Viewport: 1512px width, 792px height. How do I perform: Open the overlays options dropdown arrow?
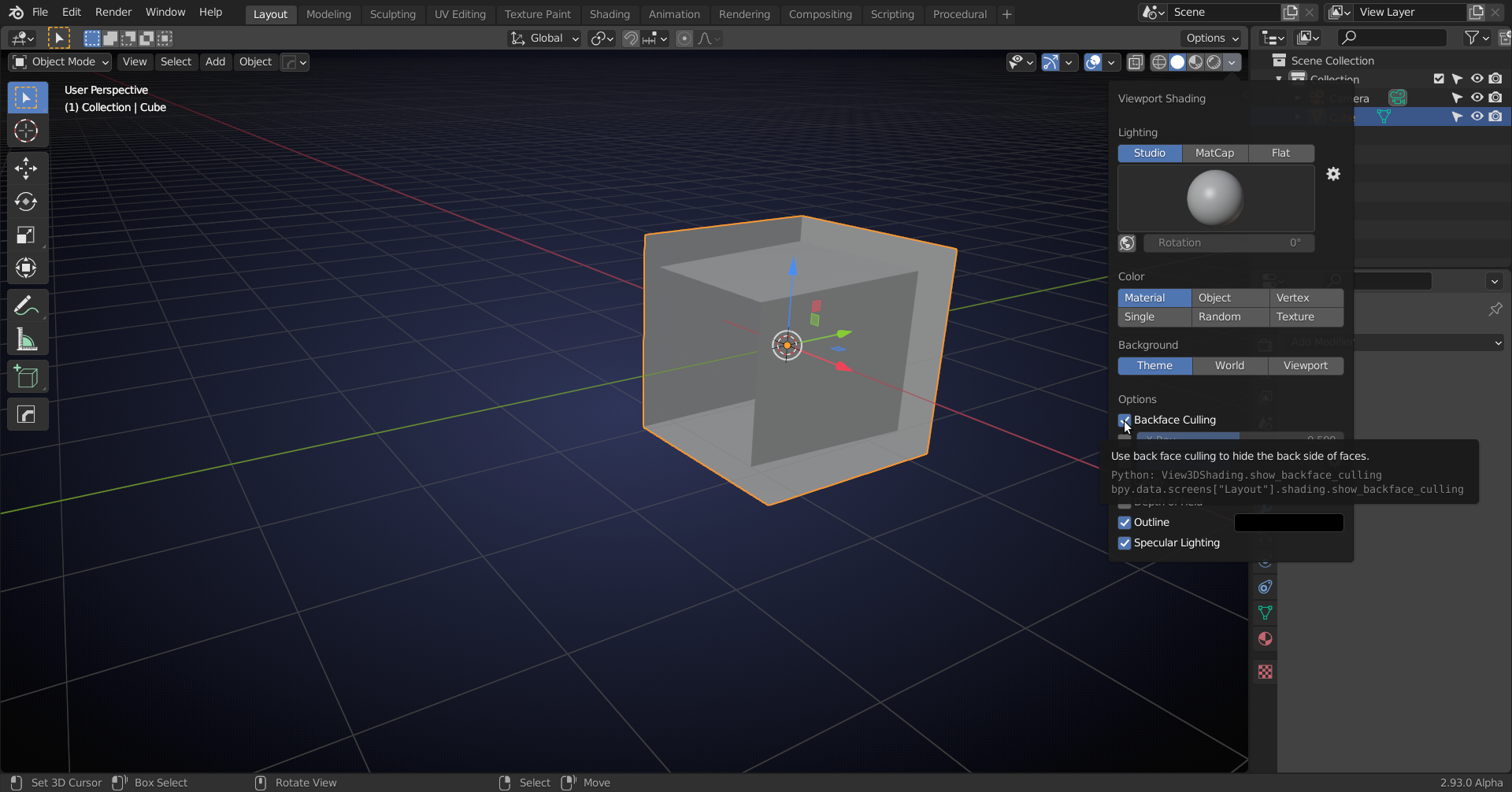1111,62
